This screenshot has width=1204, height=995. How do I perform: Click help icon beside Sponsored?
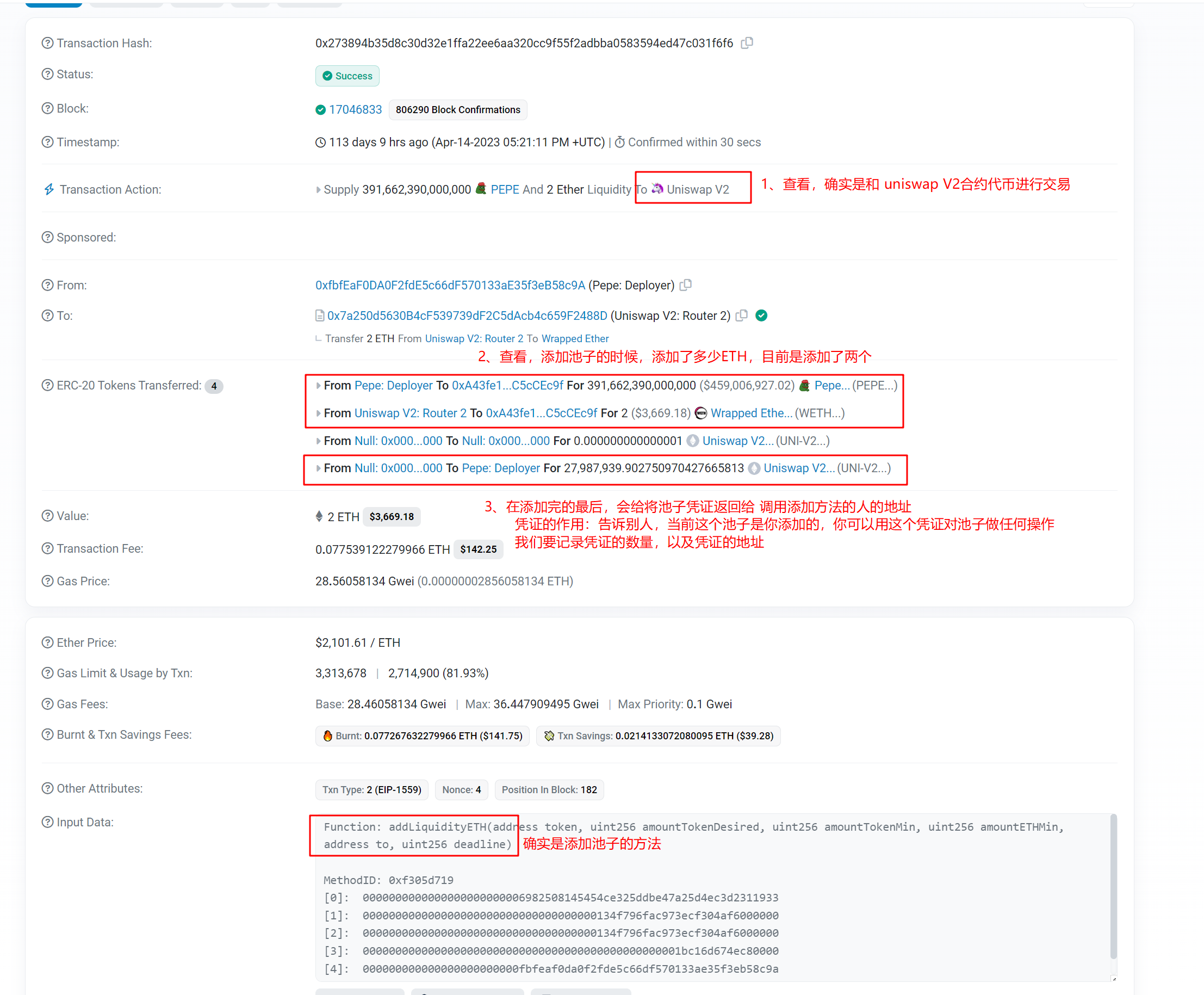click(47, 237)
